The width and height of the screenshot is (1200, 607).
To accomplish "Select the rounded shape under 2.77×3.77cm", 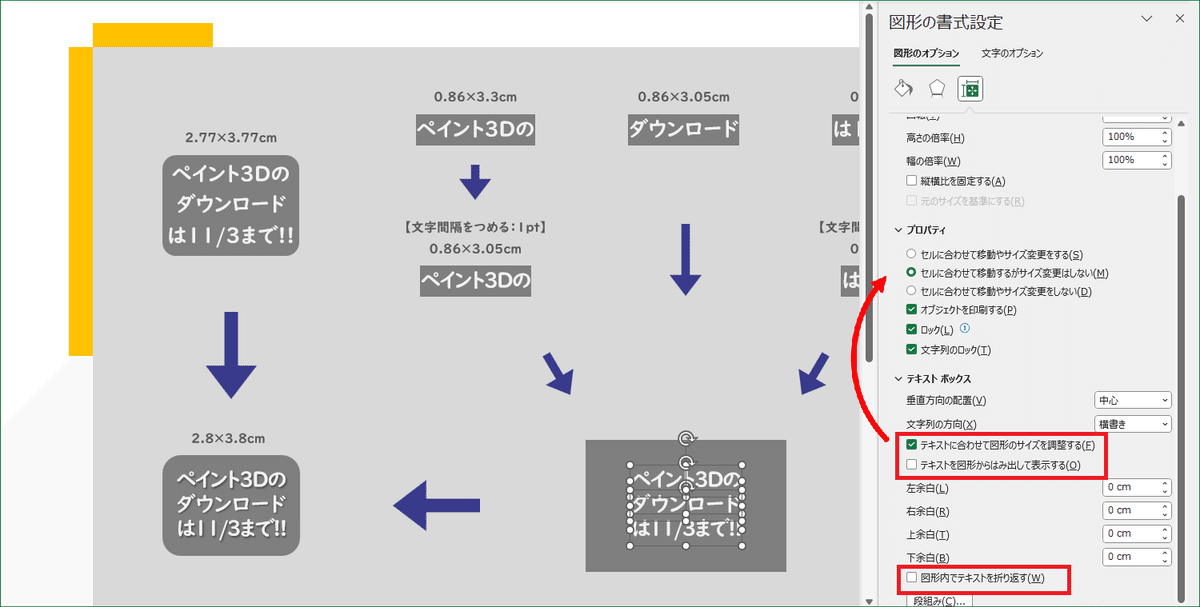I will click(231, 206).
